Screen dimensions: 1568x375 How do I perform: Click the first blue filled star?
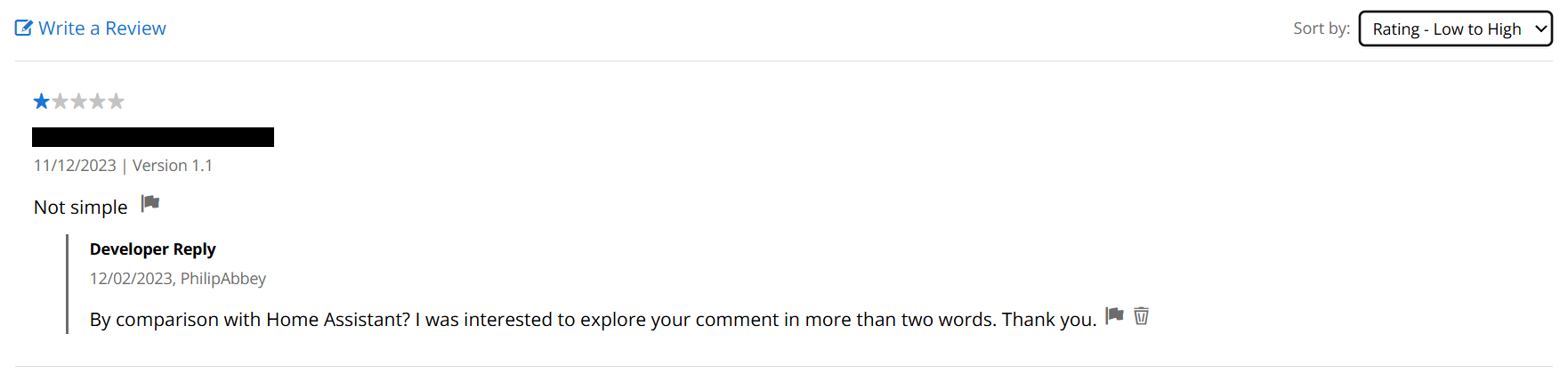pos(42,102)
